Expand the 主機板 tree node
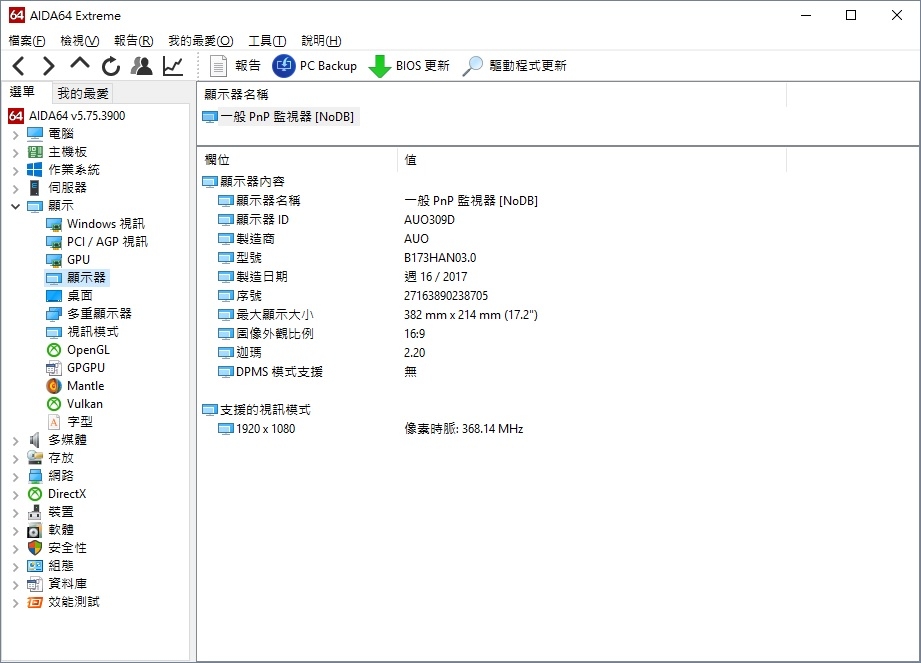The width and height of the screenshot is (921, 663). (15, 153)
